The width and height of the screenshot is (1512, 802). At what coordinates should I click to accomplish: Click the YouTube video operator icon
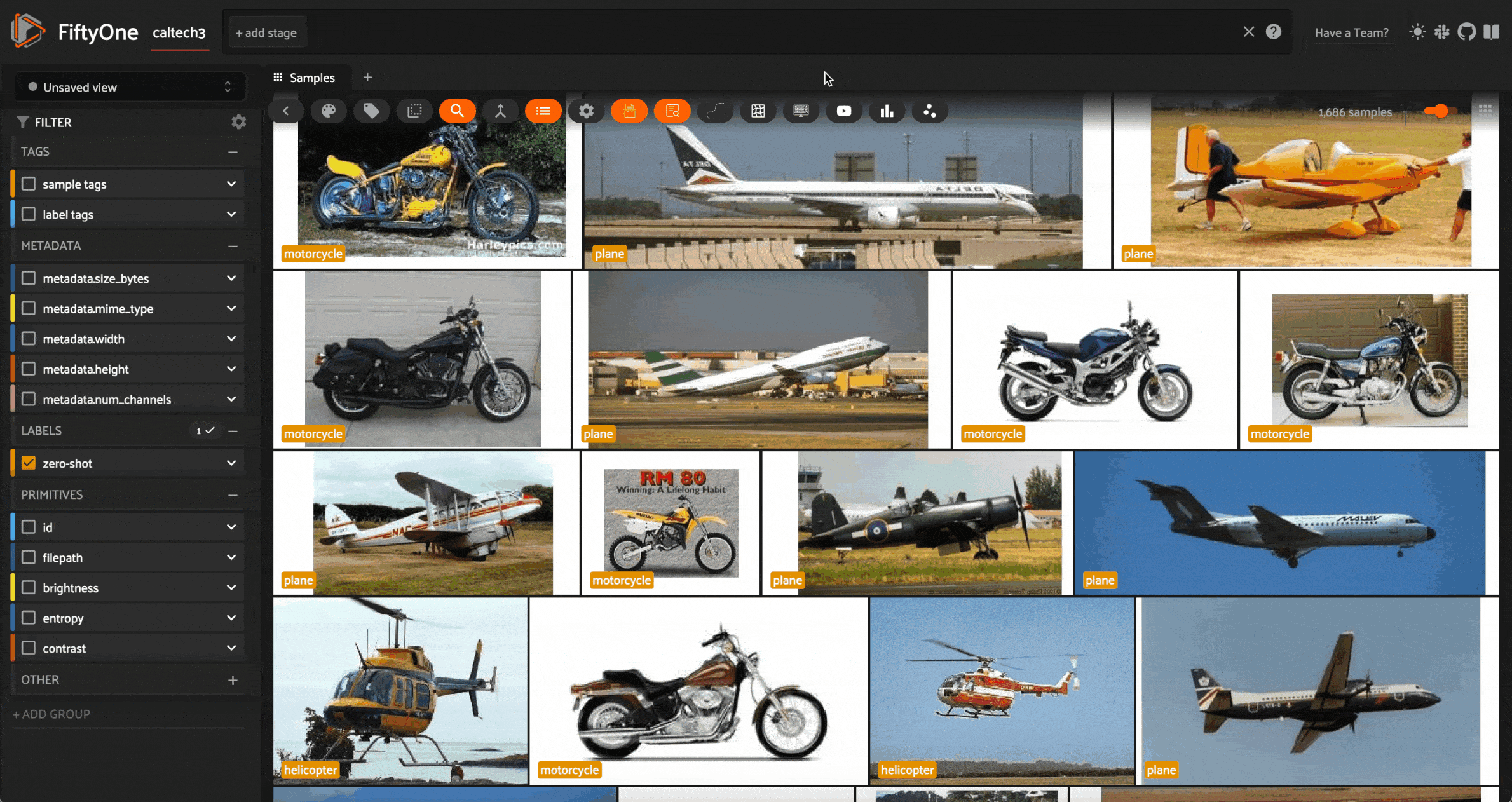tap(843, 111)
